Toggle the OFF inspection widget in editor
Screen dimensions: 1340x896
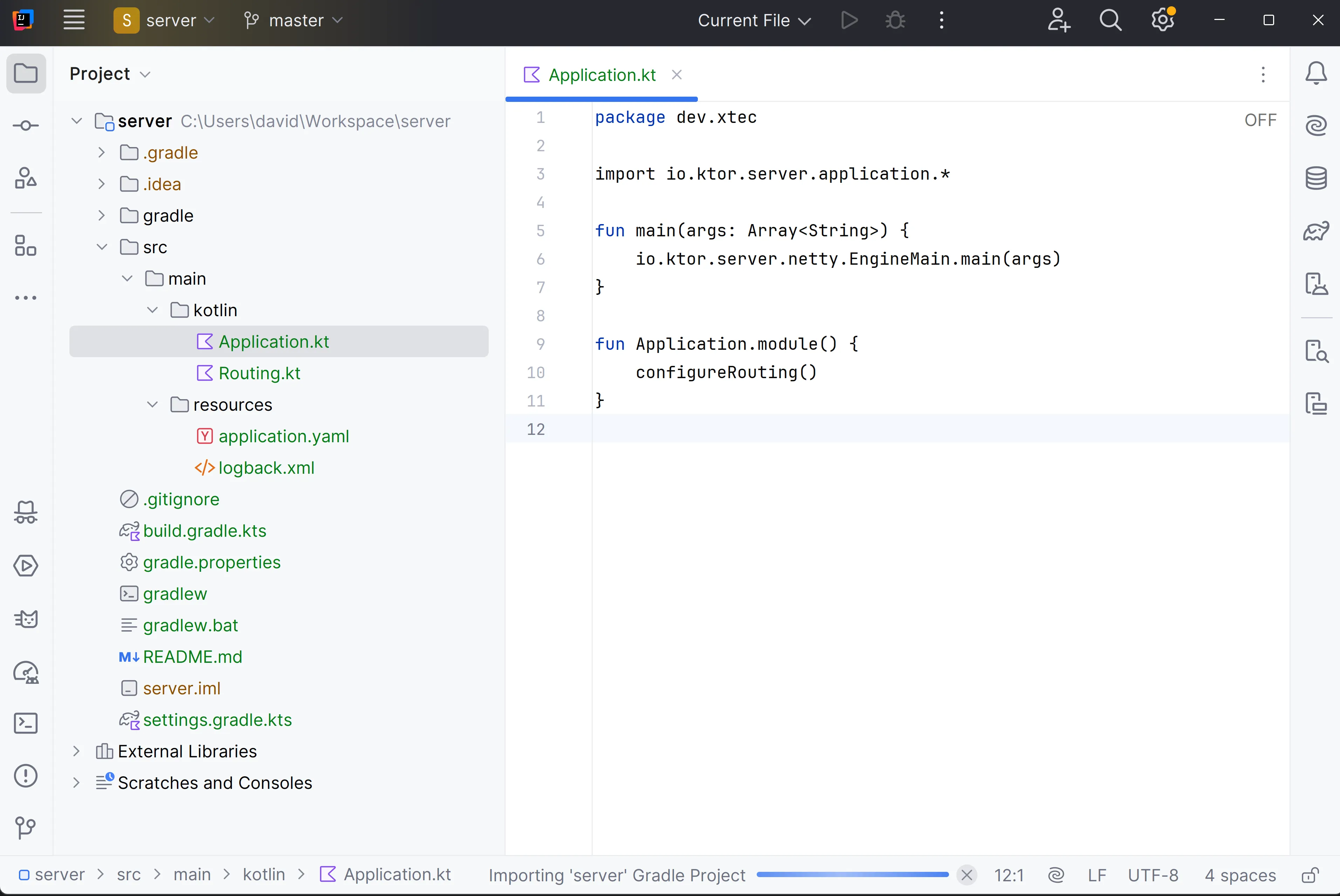coord(1260,120)
